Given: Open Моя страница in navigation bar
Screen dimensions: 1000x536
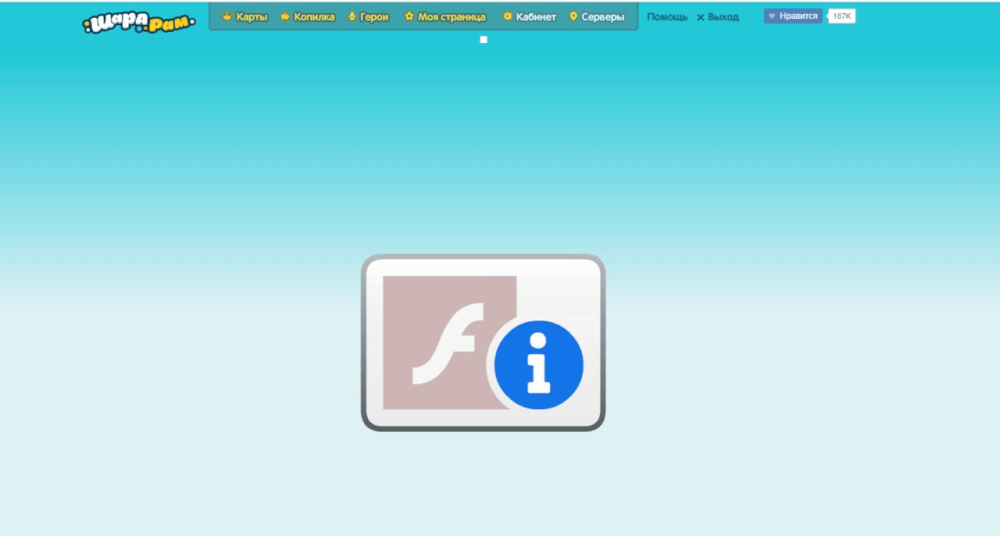Looking at the screenshot, I should pos(452,17).
